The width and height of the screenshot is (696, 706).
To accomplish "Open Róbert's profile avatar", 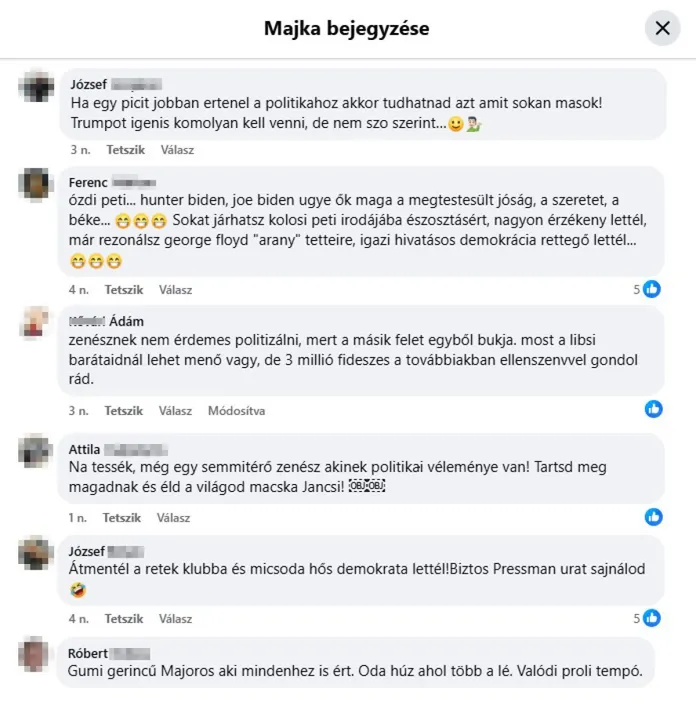I will 35,654.
